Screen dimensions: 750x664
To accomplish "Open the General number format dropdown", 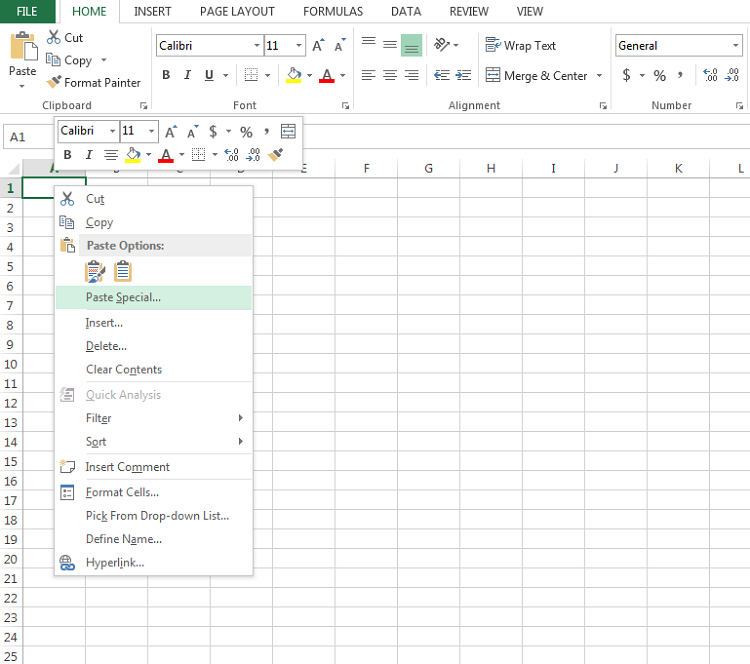I will tap(735, 45).
